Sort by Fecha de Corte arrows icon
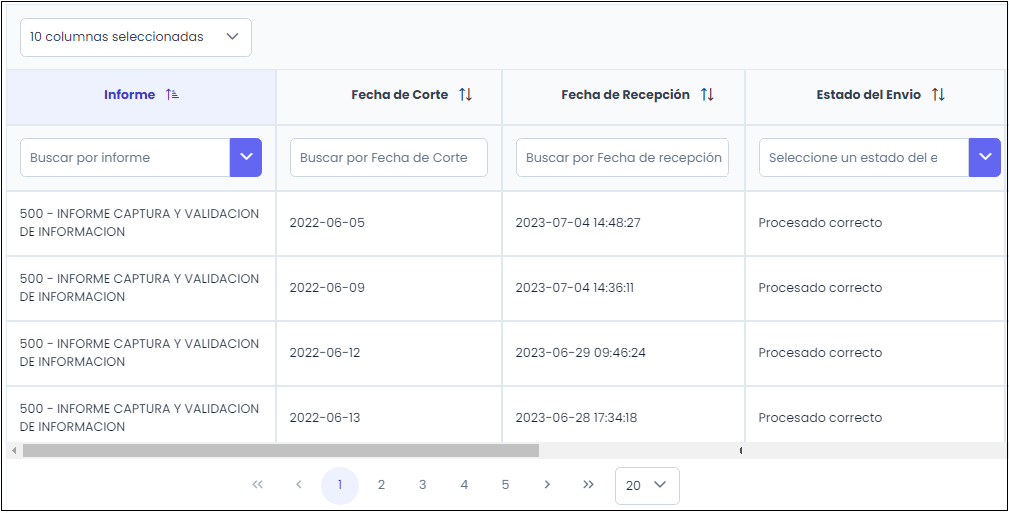This screenshot has height=513, width=1009. tap(465, 95)
